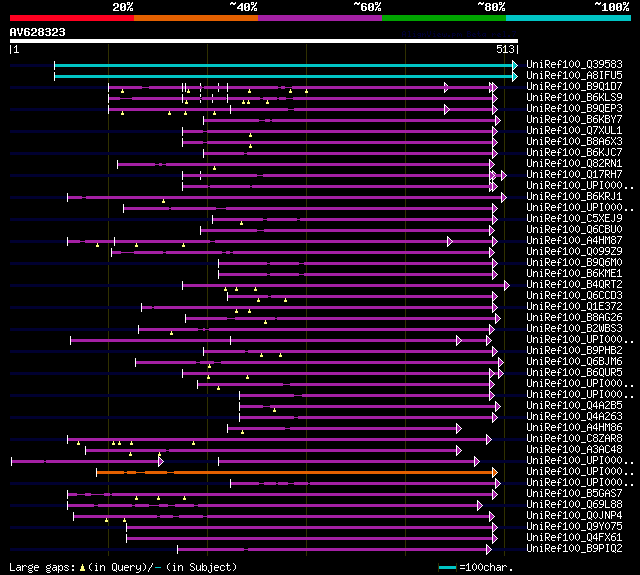Click the UniRef100_Q4A2B5 label

point(574,406)
